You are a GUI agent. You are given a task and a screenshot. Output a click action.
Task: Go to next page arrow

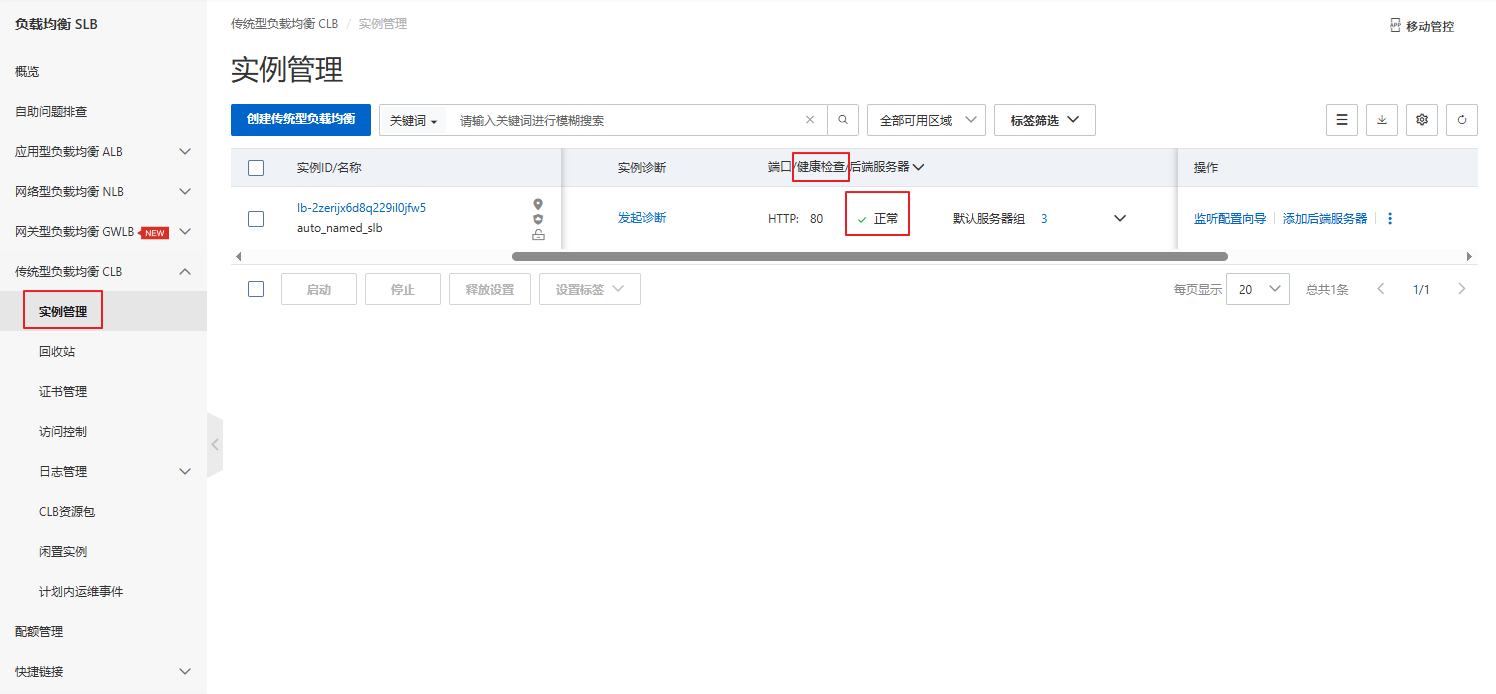click(x=1462, y=289)
